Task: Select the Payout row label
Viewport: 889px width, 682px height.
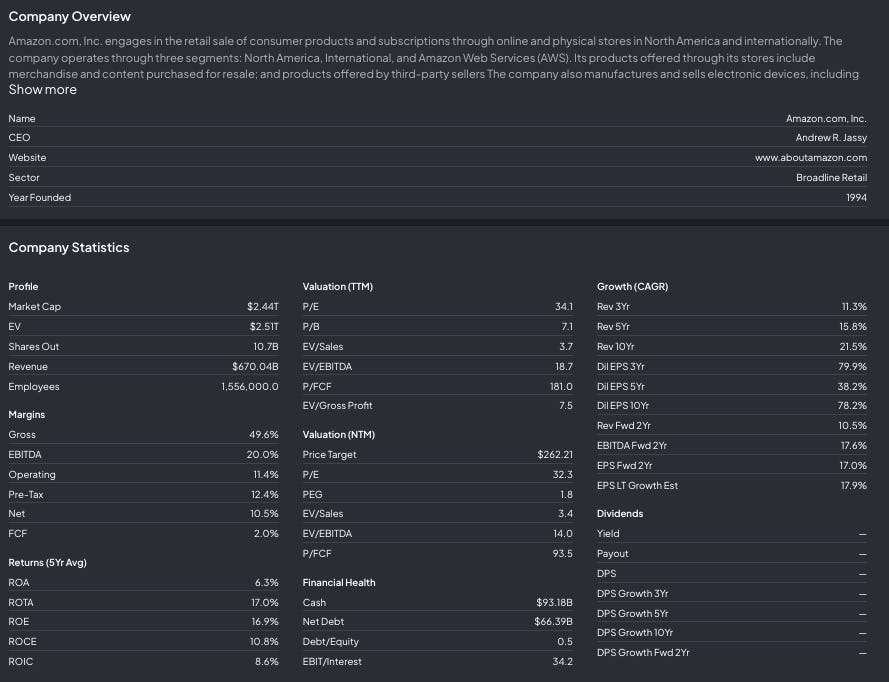Action: [x=613, y=553]
